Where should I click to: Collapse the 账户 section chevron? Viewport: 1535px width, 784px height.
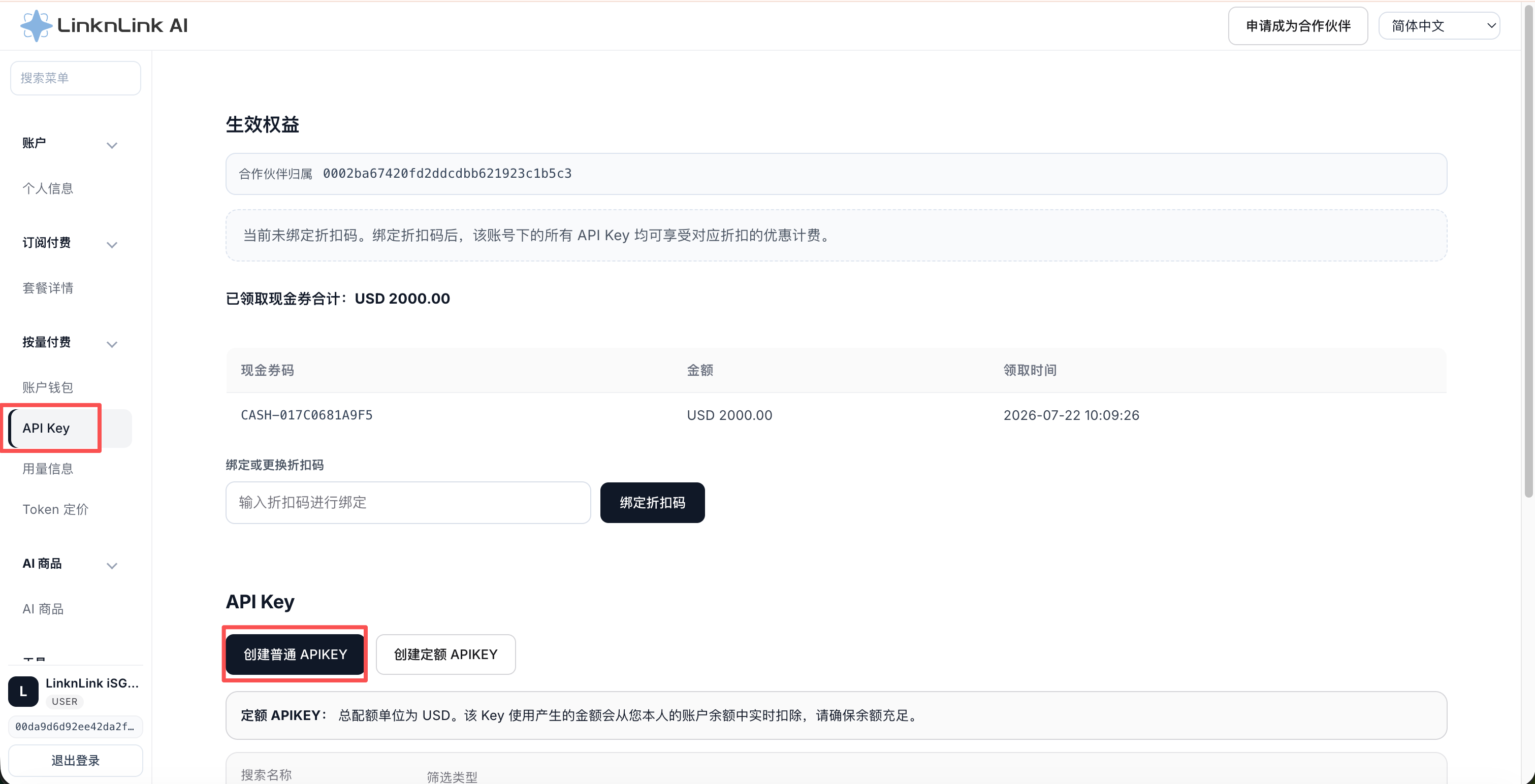[111, 145]
